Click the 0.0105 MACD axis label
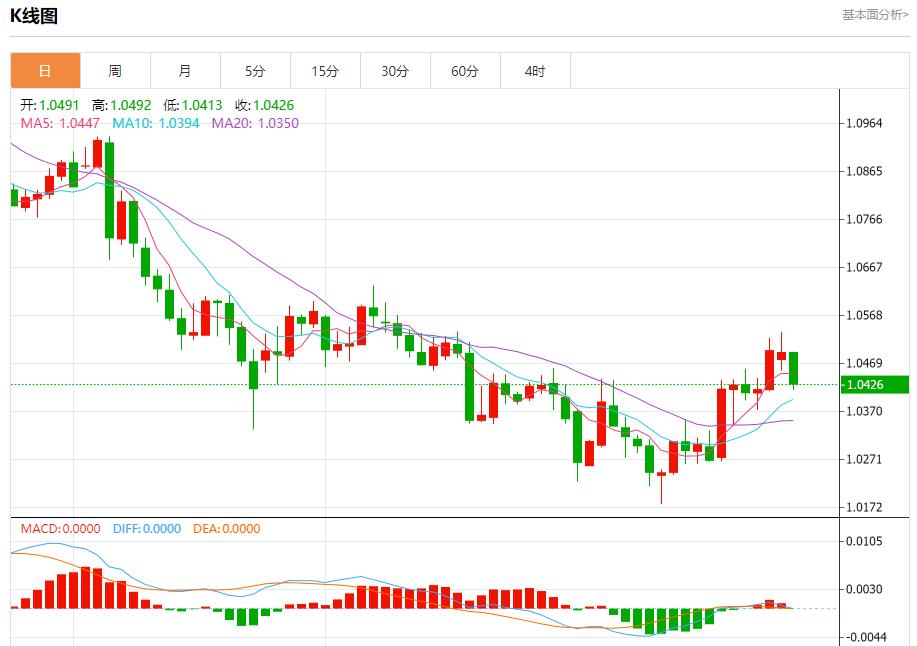 [x=864, y=542]
